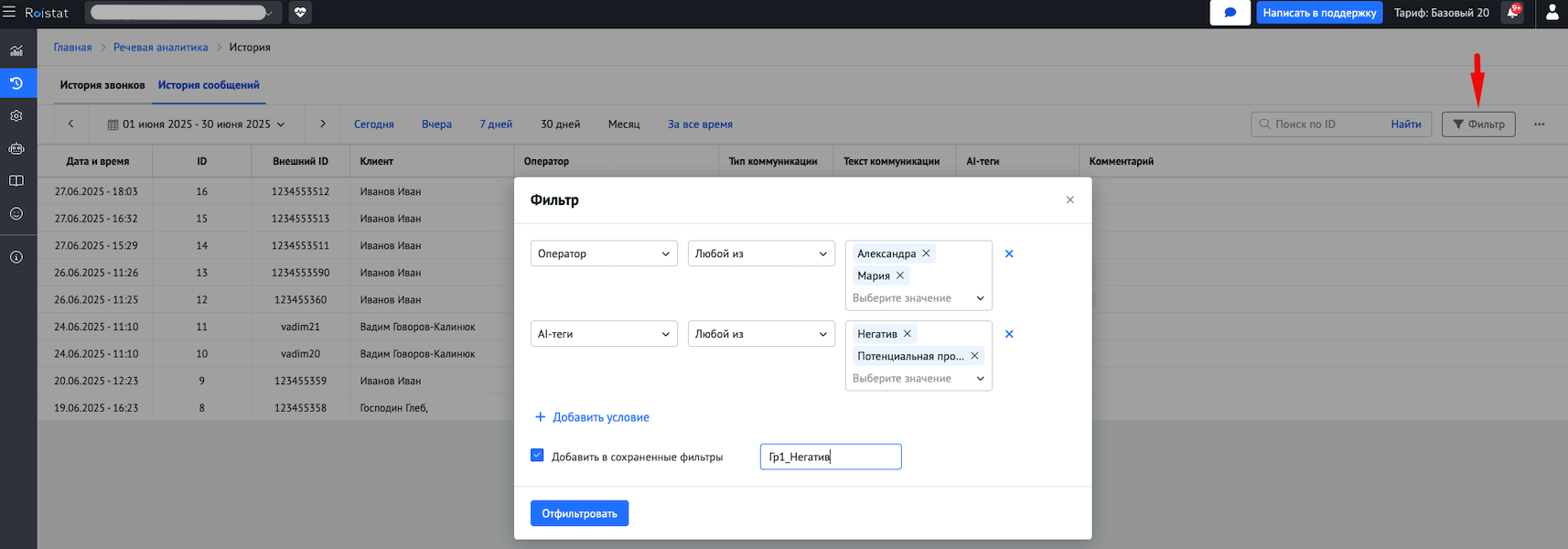Image resolution: width=1568 pixels, height=549 pixels.
Task: Select the Вчера period
Action: [x=436, y=124]
